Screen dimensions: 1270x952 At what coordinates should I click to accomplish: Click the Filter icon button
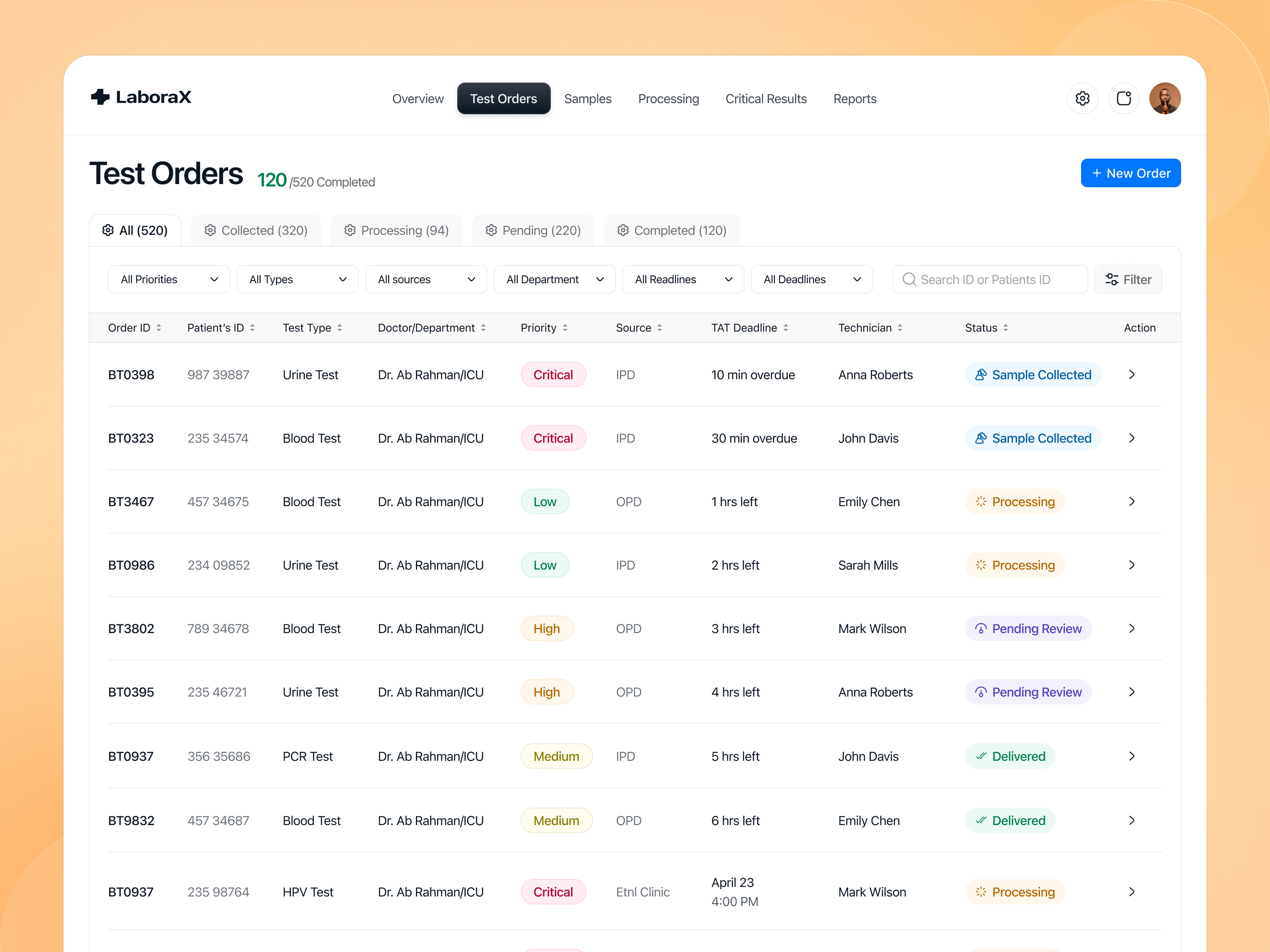pyautogui.click(x=1112, y=280)
